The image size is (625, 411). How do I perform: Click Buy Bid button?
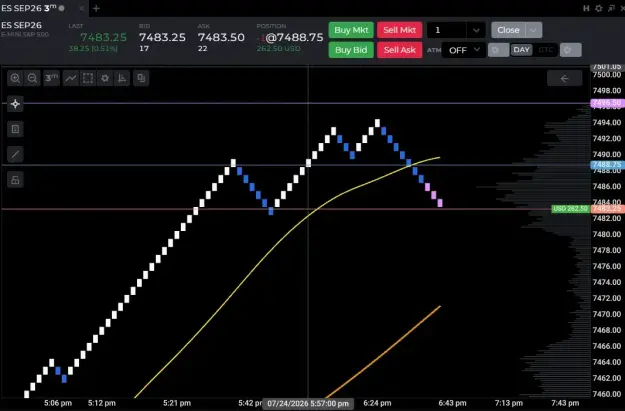pyautogui.click(x=351, y=50)
